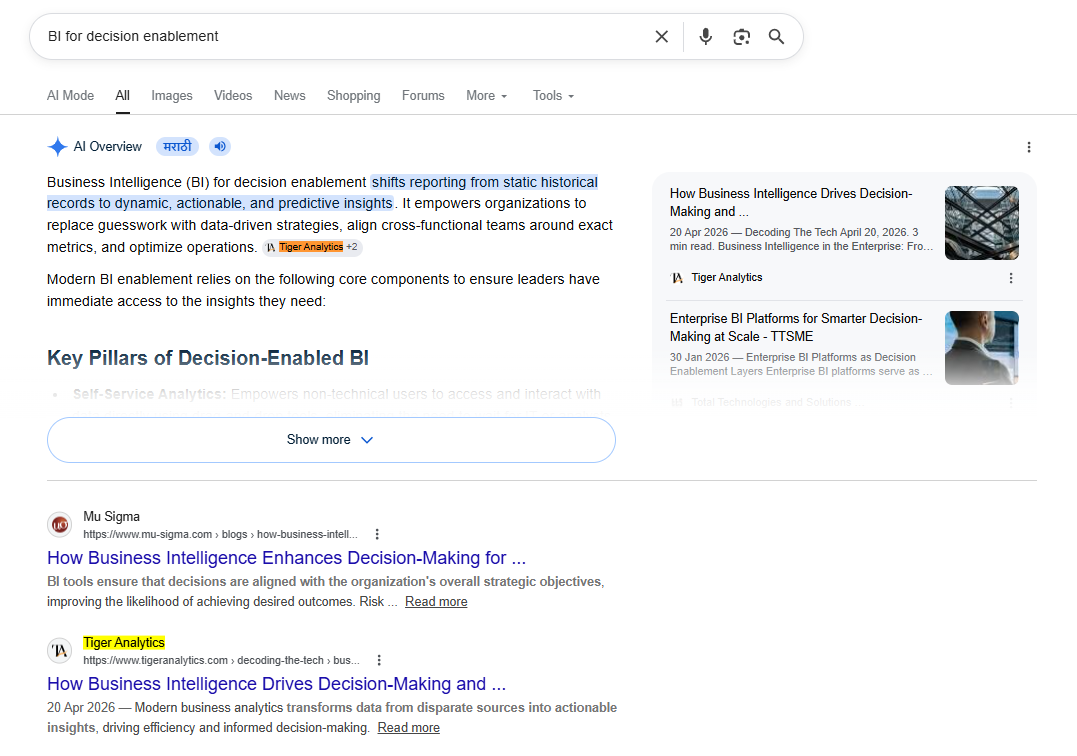This screenshot has height=756, width=1077.
Task: Open 'How Business Intelligence Drives Decision-Making' source card title
Action: 791,203
